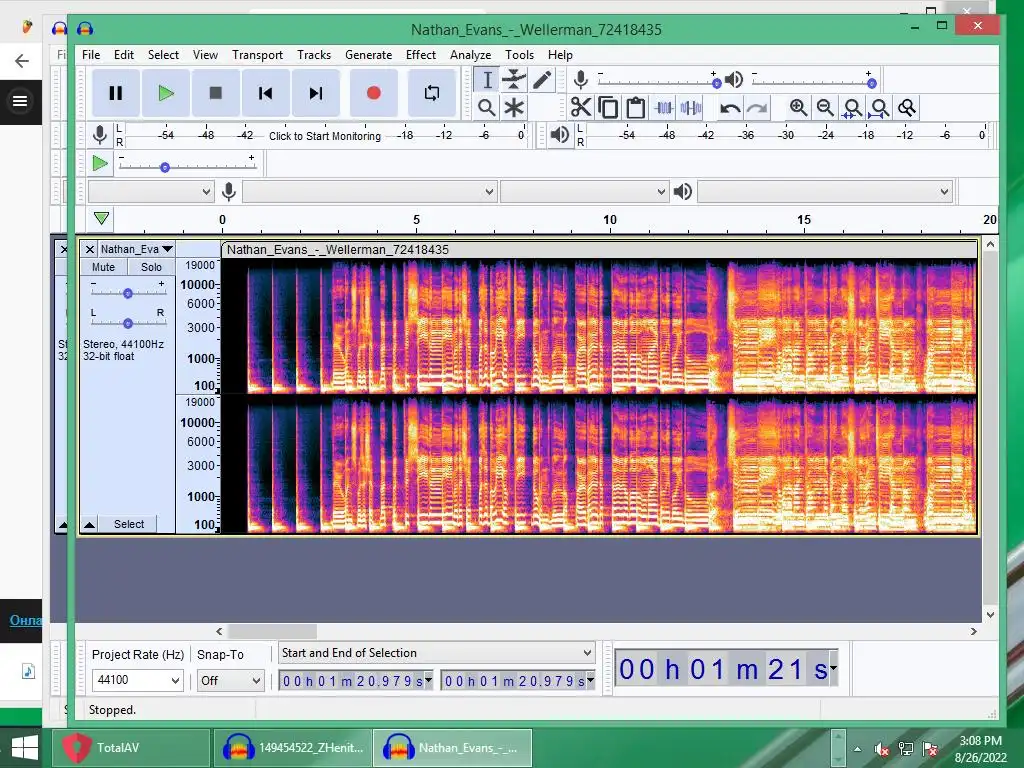Click the Silence audio selection icon
Screen dimensions: 1024x768
pos(691,108)
